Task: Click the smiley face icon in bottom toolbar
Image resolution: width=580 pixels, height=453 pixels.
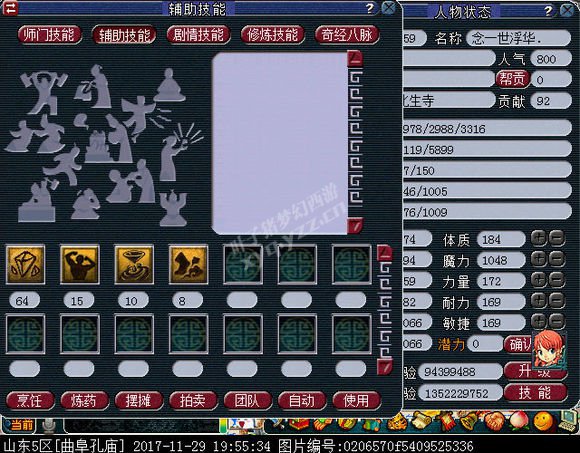Action: [x=543, y=422]
